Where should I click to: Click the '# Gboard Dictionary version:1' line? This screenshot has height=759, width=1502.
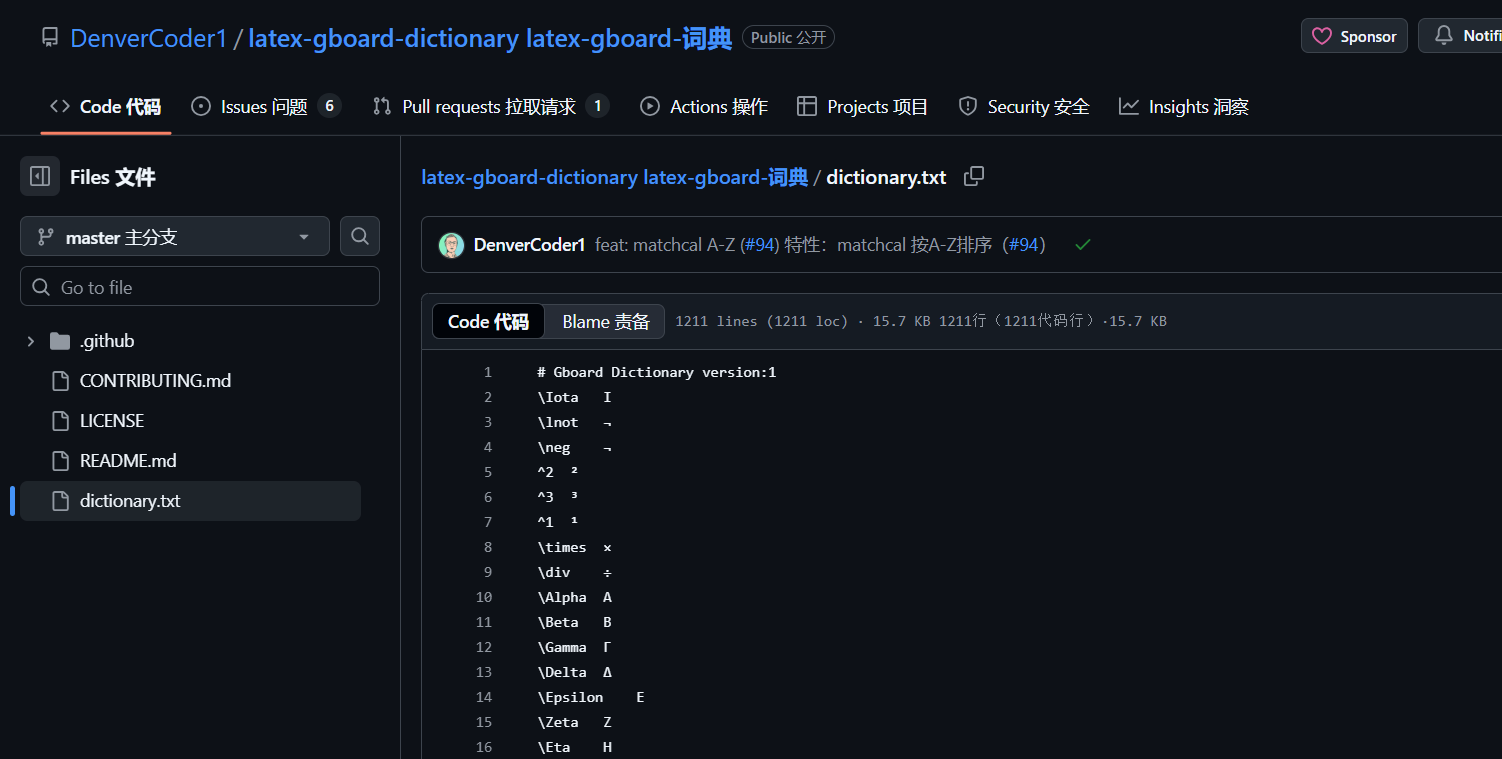coord(657,372)
